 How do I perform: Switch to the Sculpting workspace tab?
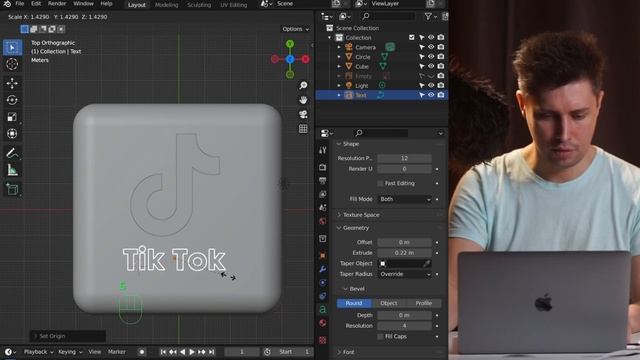tap(199, 5)
